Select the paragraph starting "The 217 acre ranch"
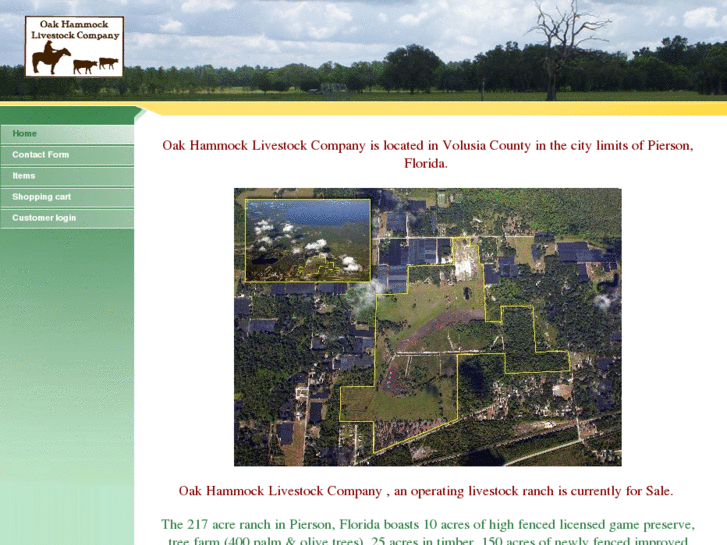The image size is (727, 545). pos(427,532)
